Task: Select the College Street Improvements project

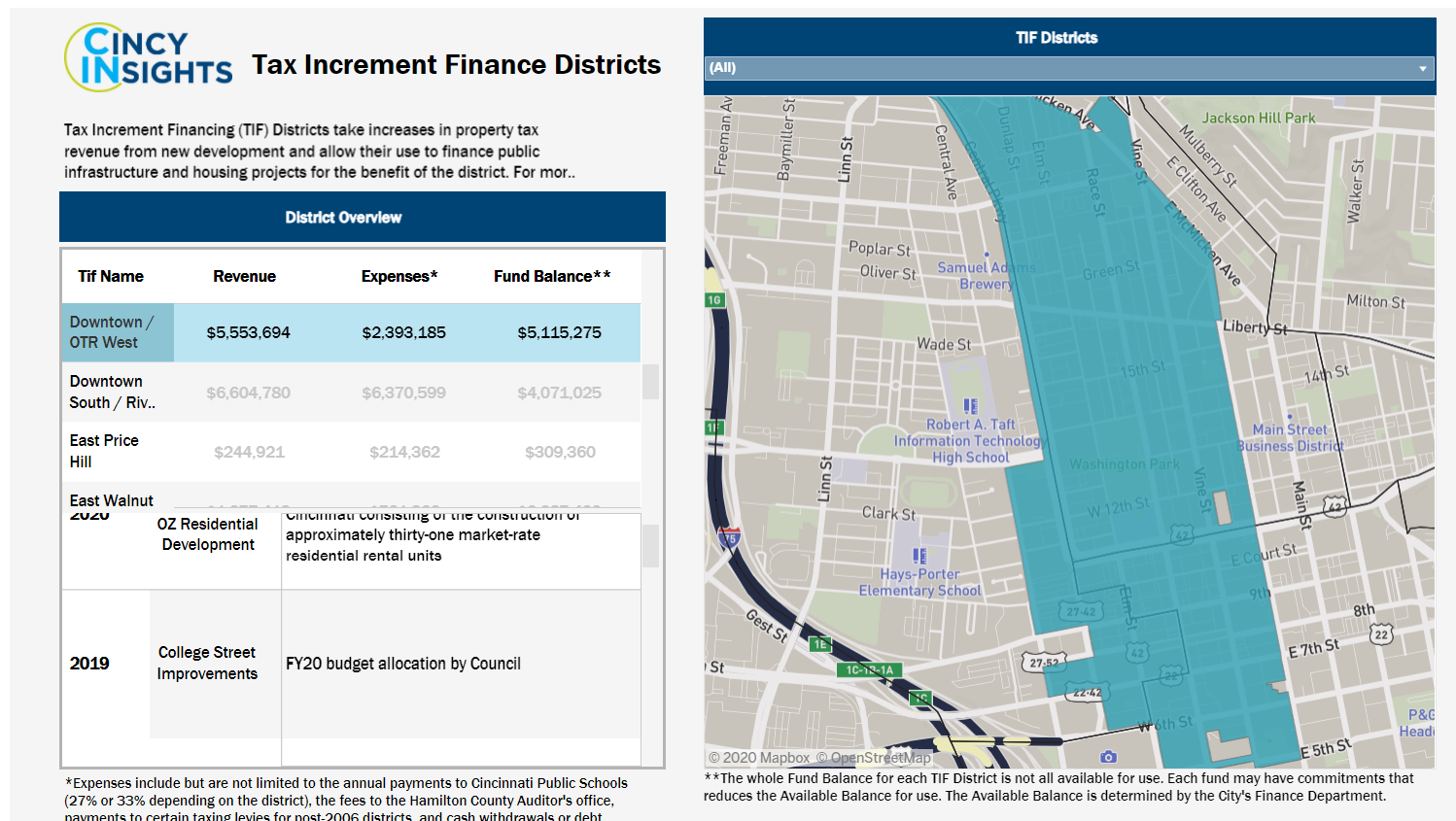Action: pyautogui.click(x=207, y=664)
